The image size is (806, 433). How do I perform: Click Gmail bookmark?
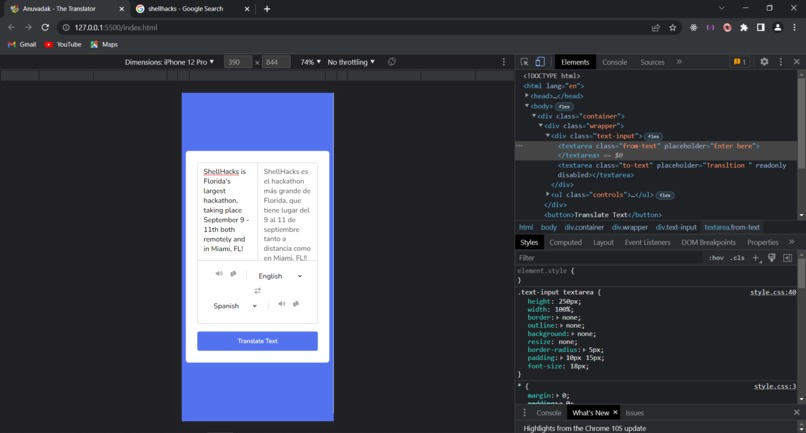pyautogui.click(x=22, y=45)
